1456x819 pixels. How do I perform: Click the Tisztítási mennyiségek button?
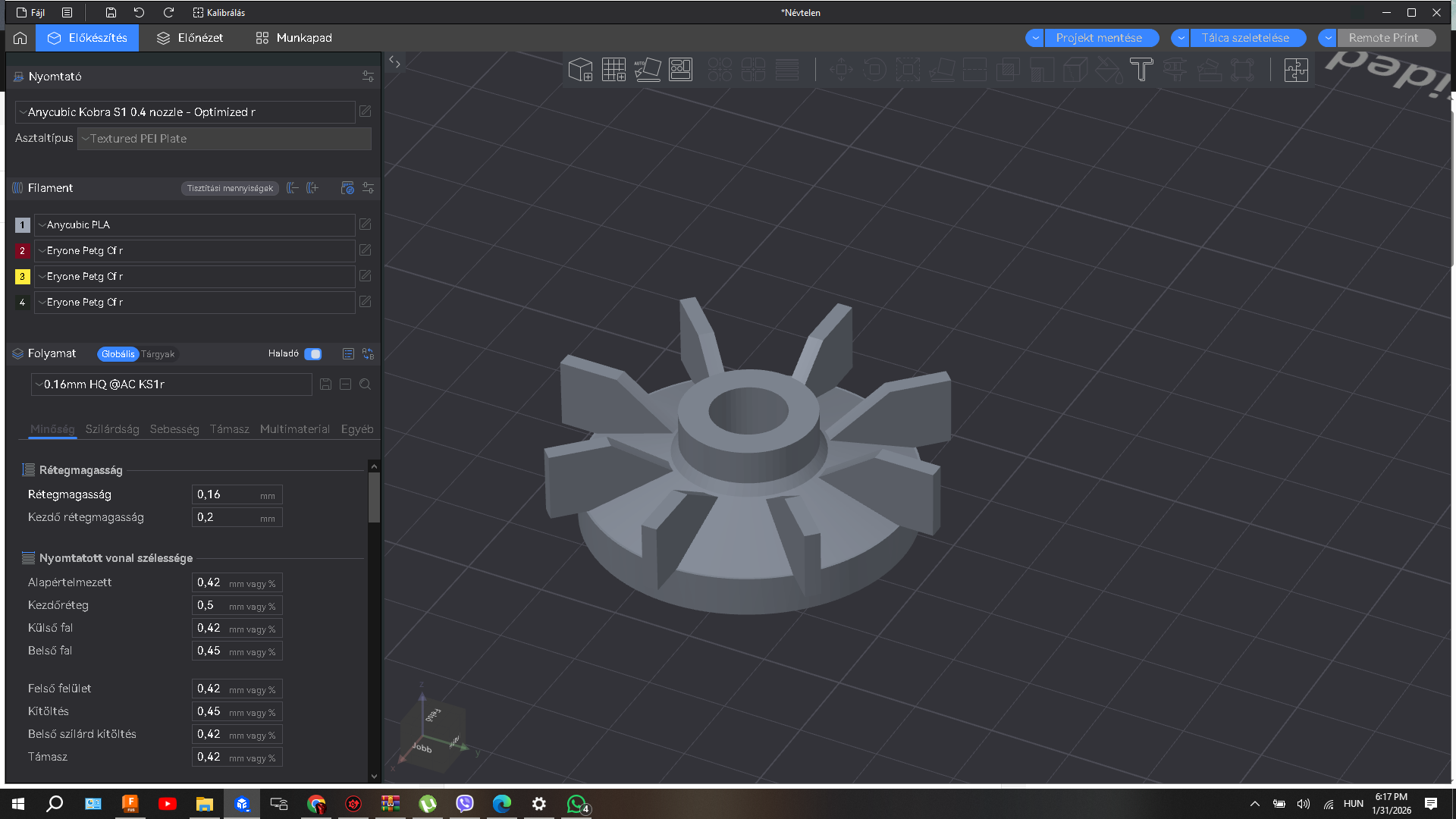pos(230,188)
